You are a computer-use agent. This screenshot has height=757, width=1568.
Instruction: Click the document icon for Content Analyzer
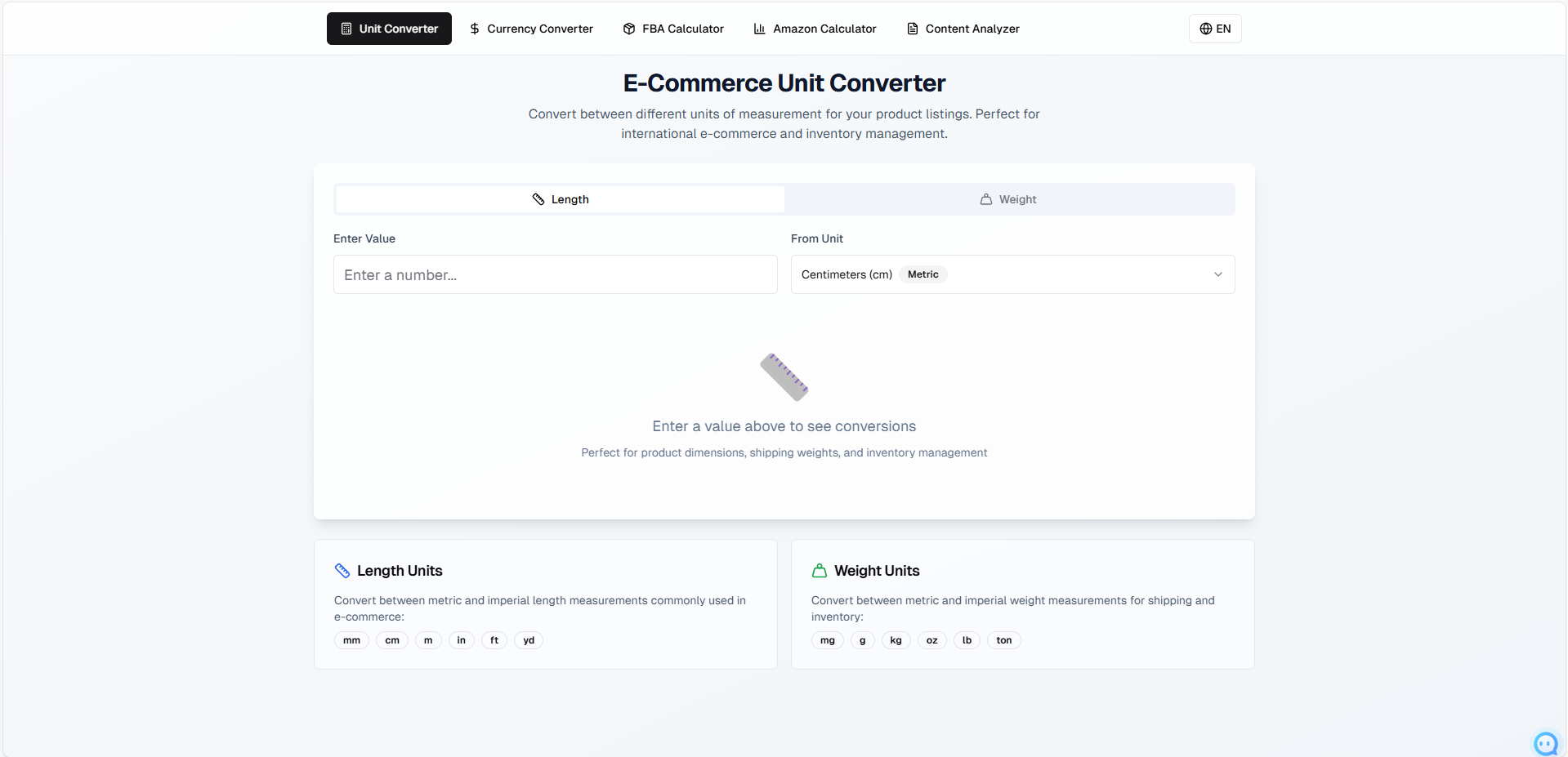[913, 29]
